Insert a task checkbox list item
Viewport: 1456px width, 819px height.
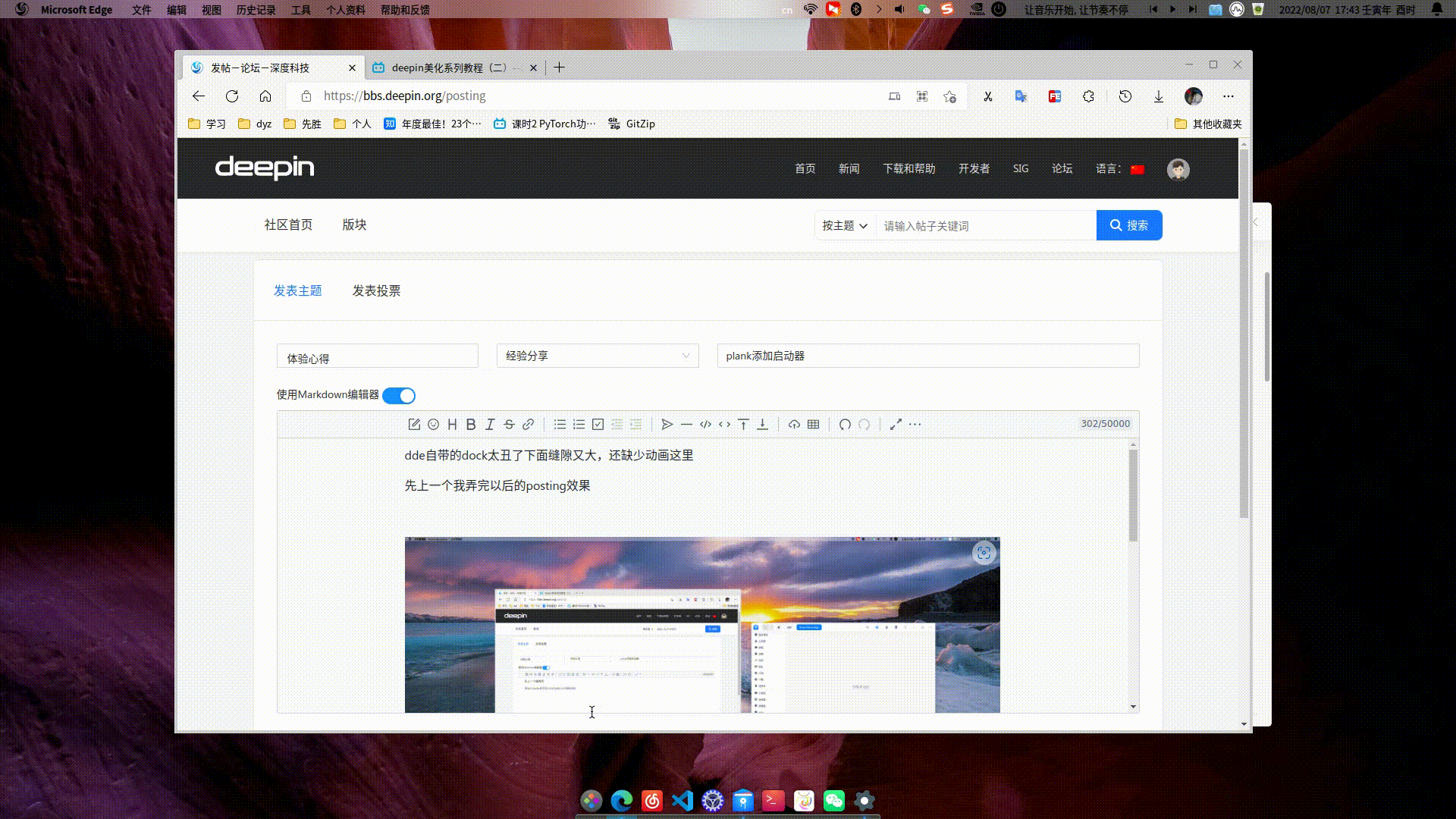pos(598,424)
